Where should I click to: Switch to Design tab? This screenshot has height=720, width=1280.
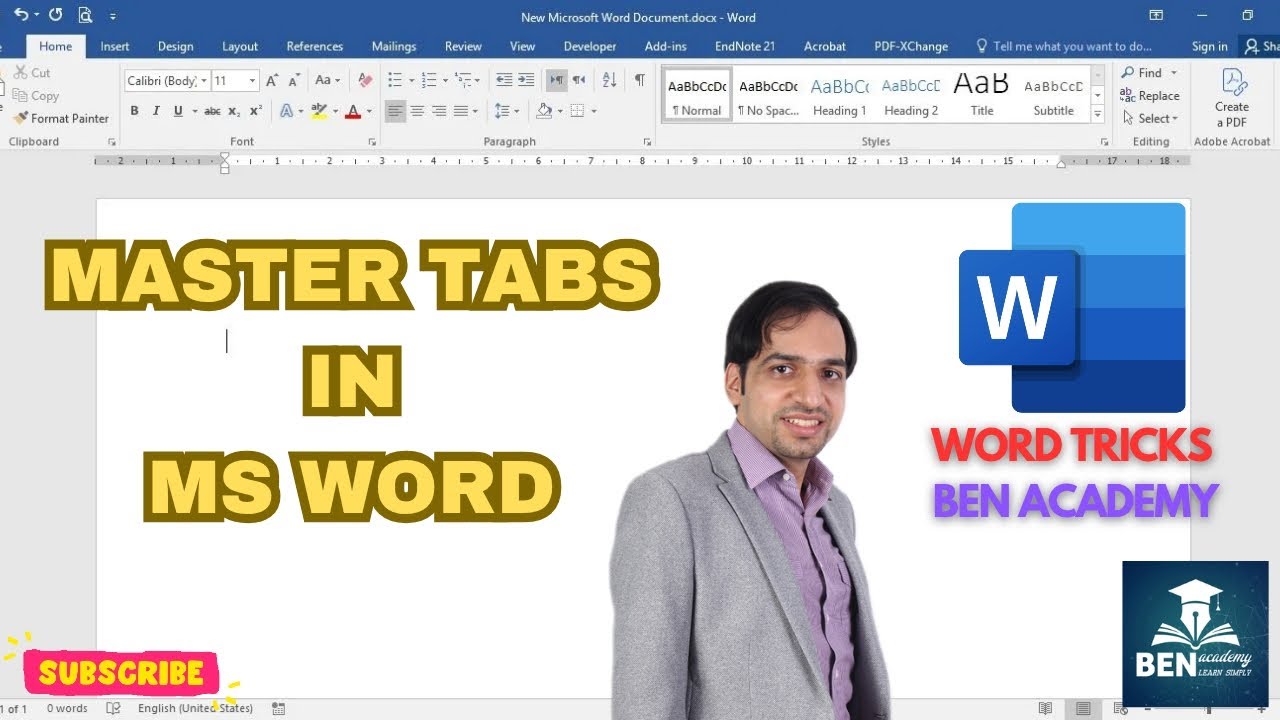[x=176, y=46]
